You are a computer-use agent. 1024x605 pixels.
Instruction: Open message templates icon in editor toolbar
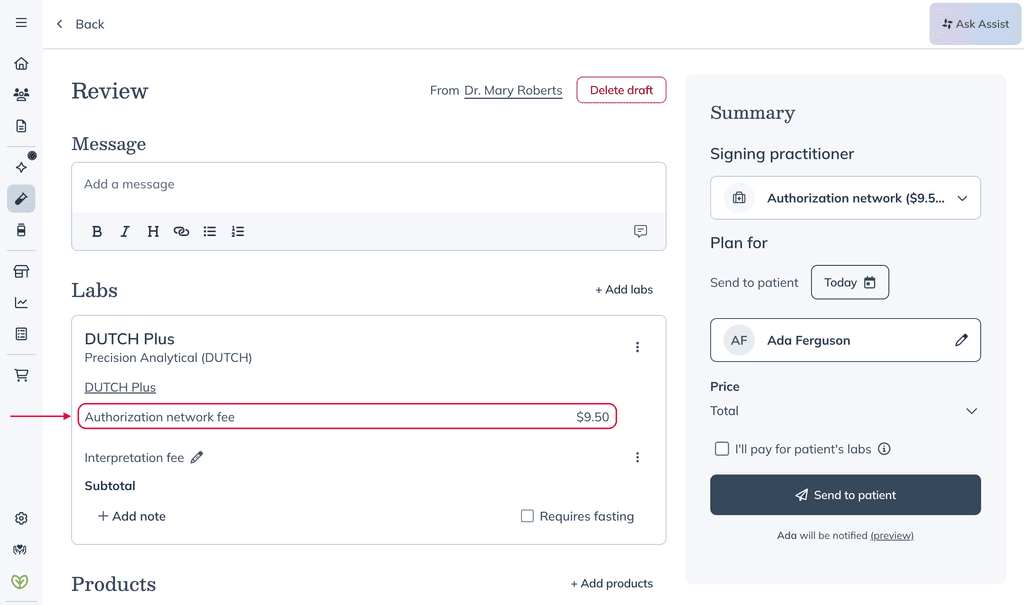click(641, 231)
